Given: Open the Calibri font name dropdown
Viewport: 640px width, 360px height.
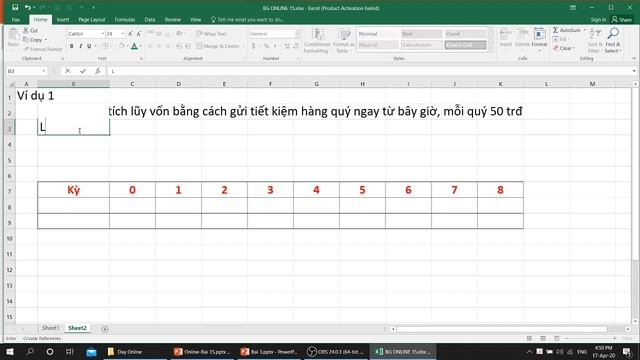Looking at the screenshot, I should (102, 34).
